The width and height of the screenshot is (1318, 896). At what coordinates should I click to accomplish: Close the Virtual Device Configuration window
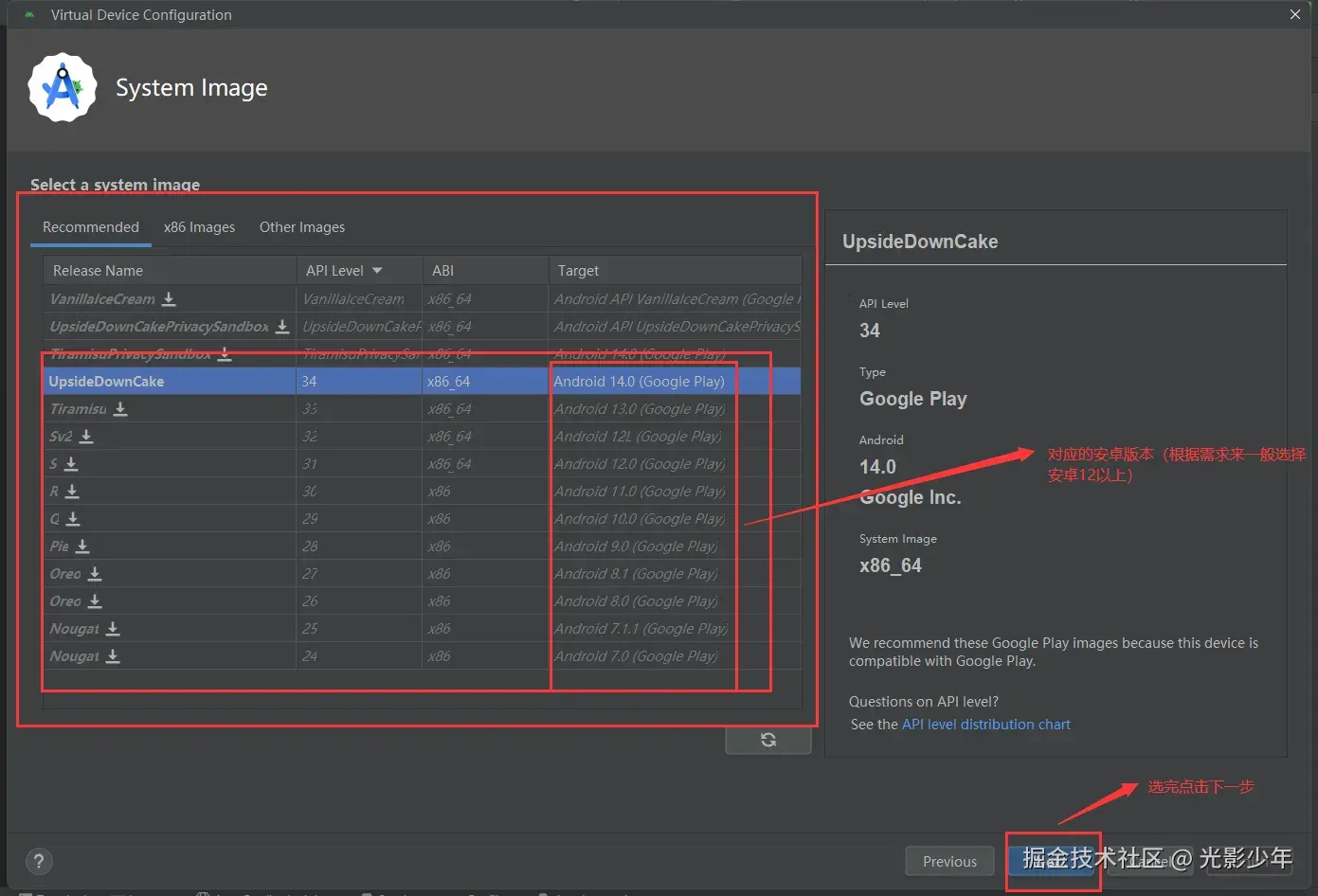(x=1295, y=14)
